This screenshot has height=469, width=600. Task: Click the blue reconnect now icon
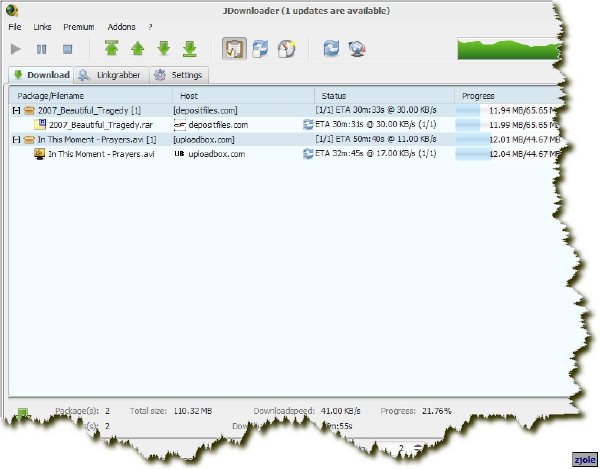point(331,48)
